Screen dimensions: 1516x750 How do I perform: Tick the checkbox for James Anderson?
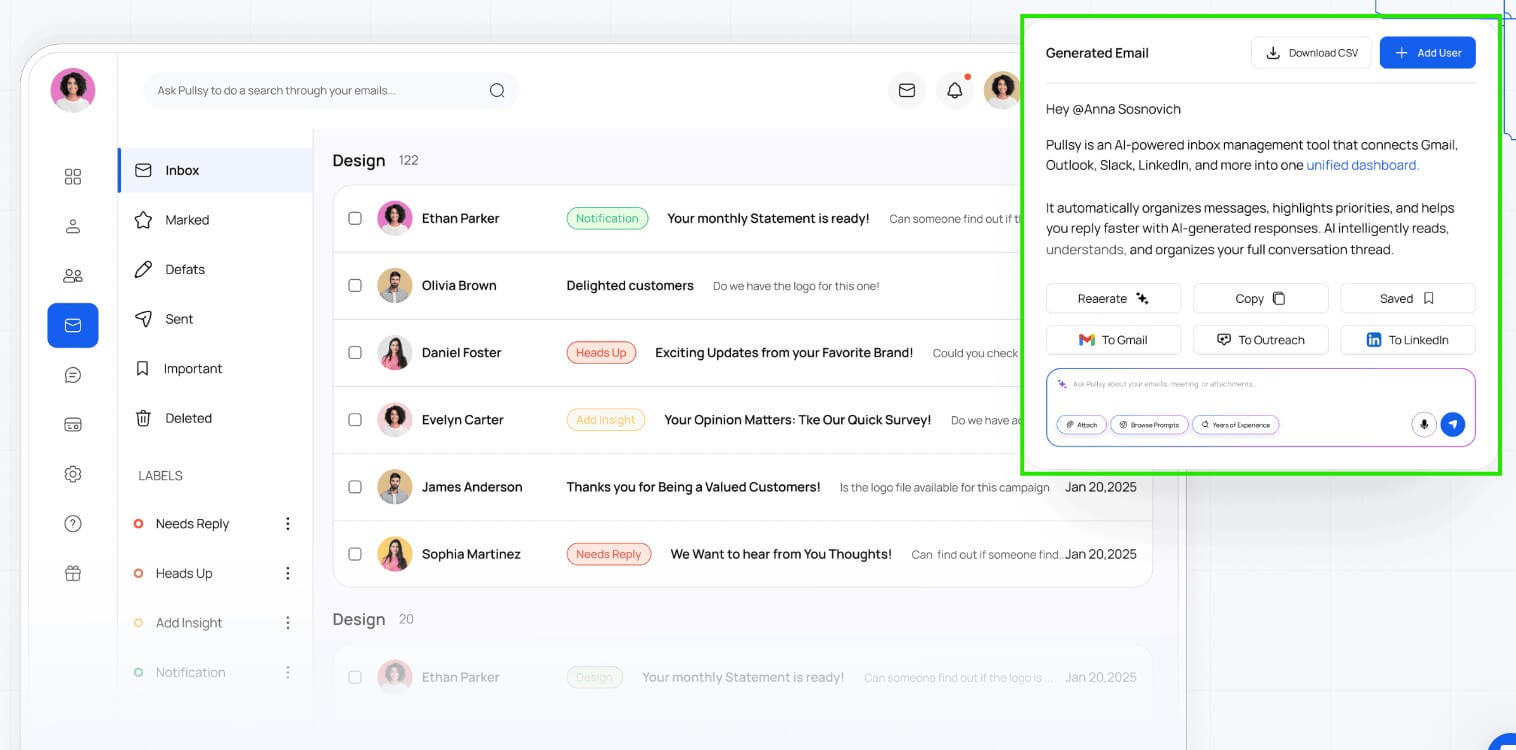click(355, 486)
